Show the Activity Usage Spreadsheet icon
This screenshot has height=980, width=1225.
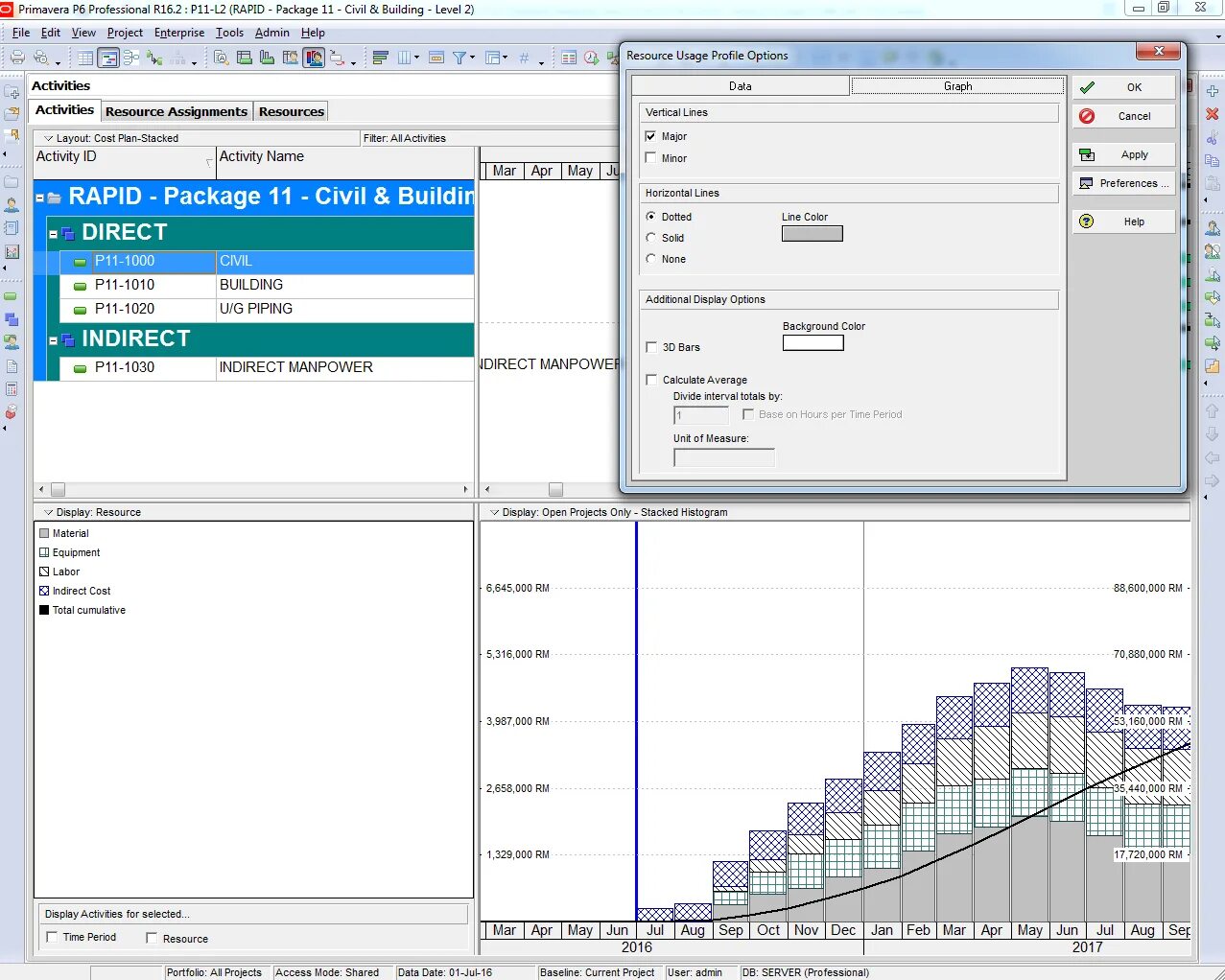coord(245,58)
